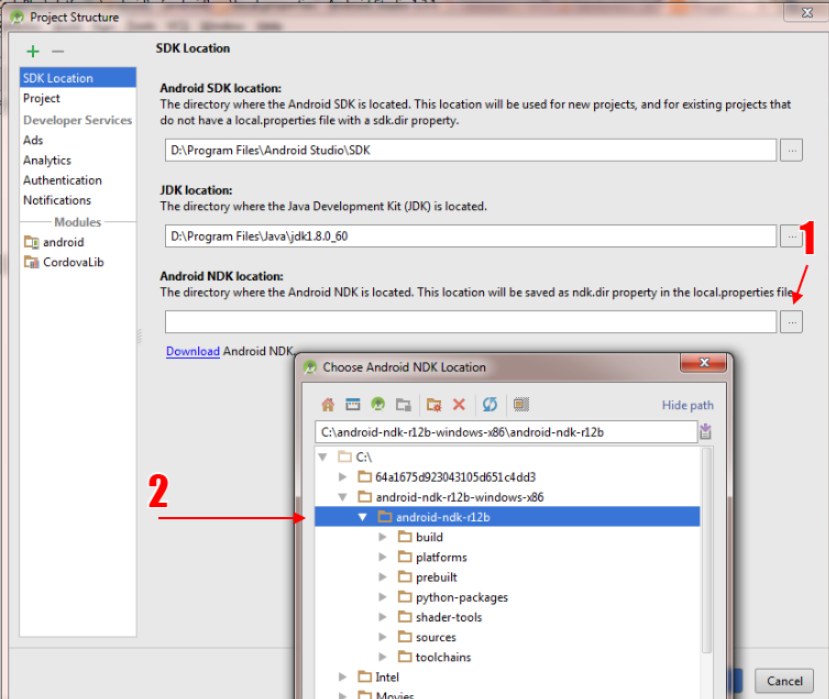829x699 pixels.
Task: Select the toolchains folder
Action: pos(443,657)
